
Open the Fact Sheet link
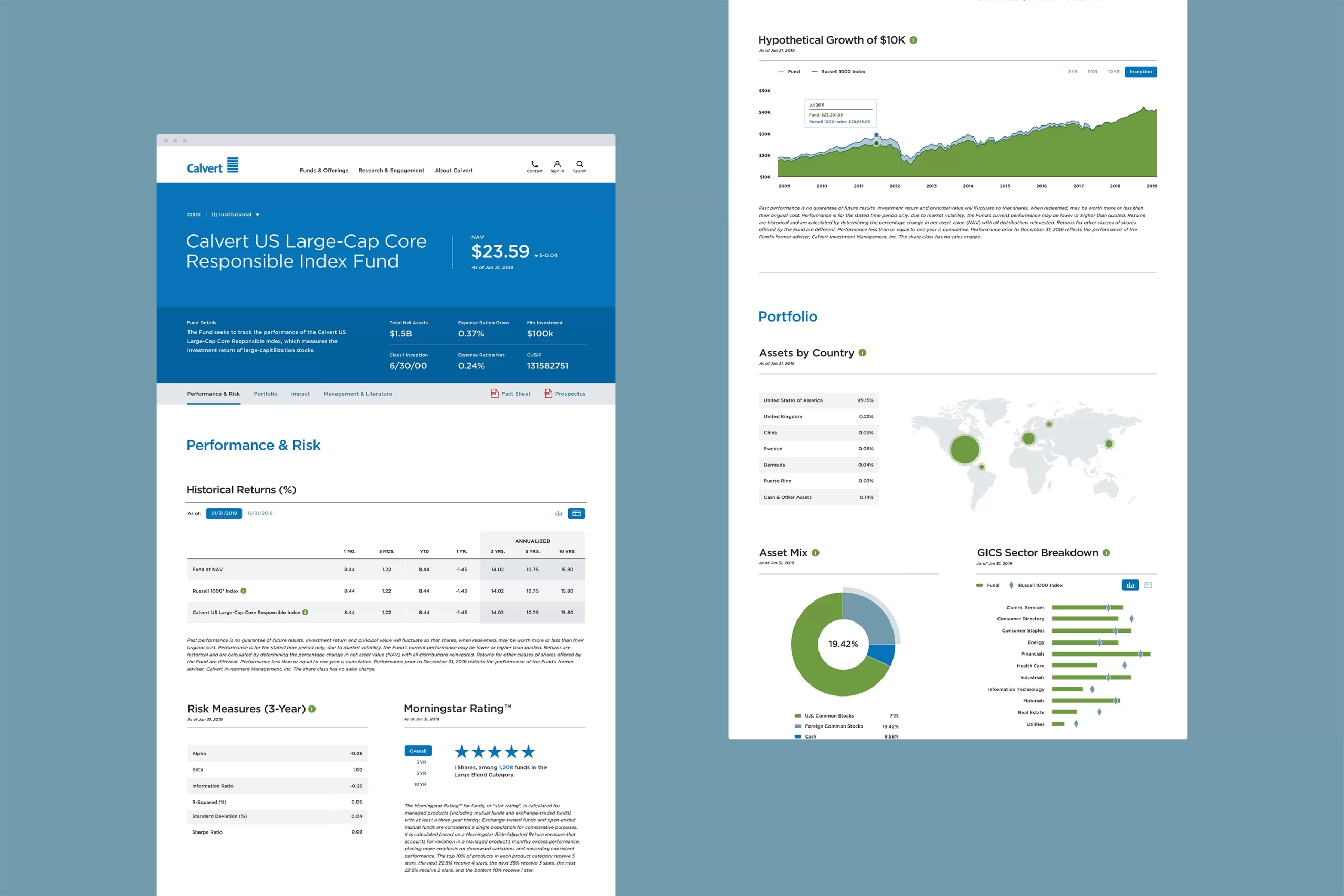pyautogui.click(x=516, y=394)
